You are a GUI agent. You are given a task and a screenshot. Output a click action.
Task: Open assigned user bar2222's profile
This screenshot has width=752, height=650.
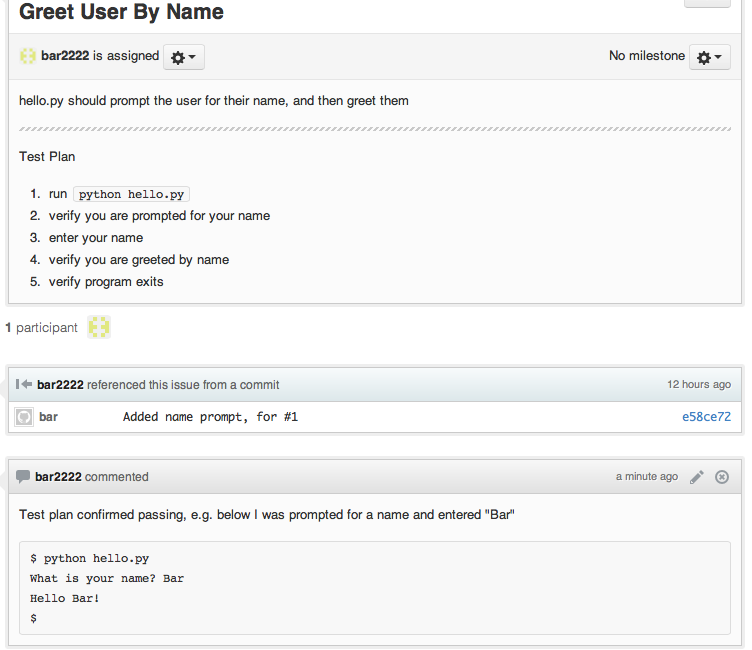(x=65, y=56)
